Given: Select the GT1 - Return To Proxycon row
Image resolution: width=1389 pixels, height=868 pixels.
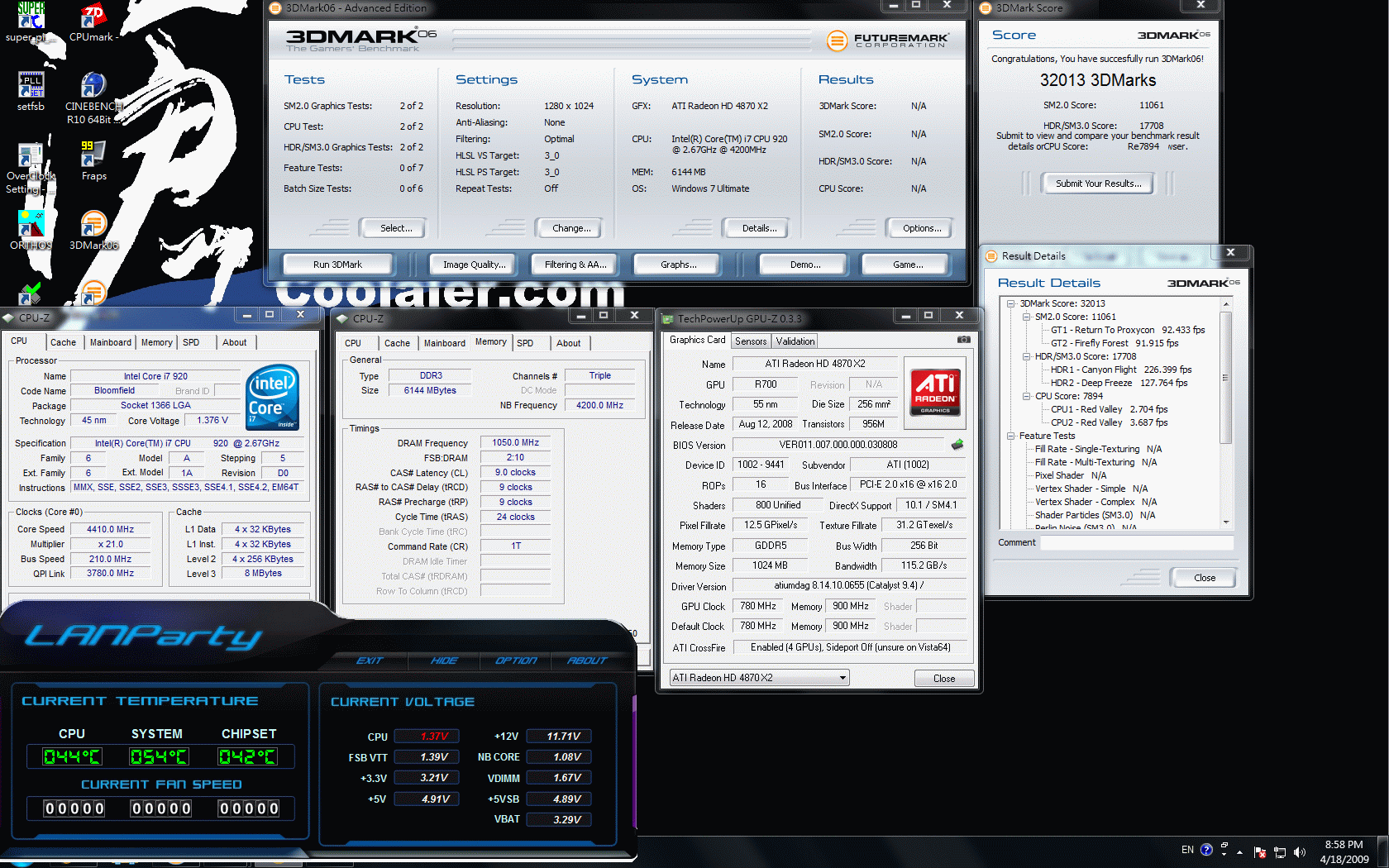Looking at the screenshot, I should pyautogui.click(x=1128, y=330).
